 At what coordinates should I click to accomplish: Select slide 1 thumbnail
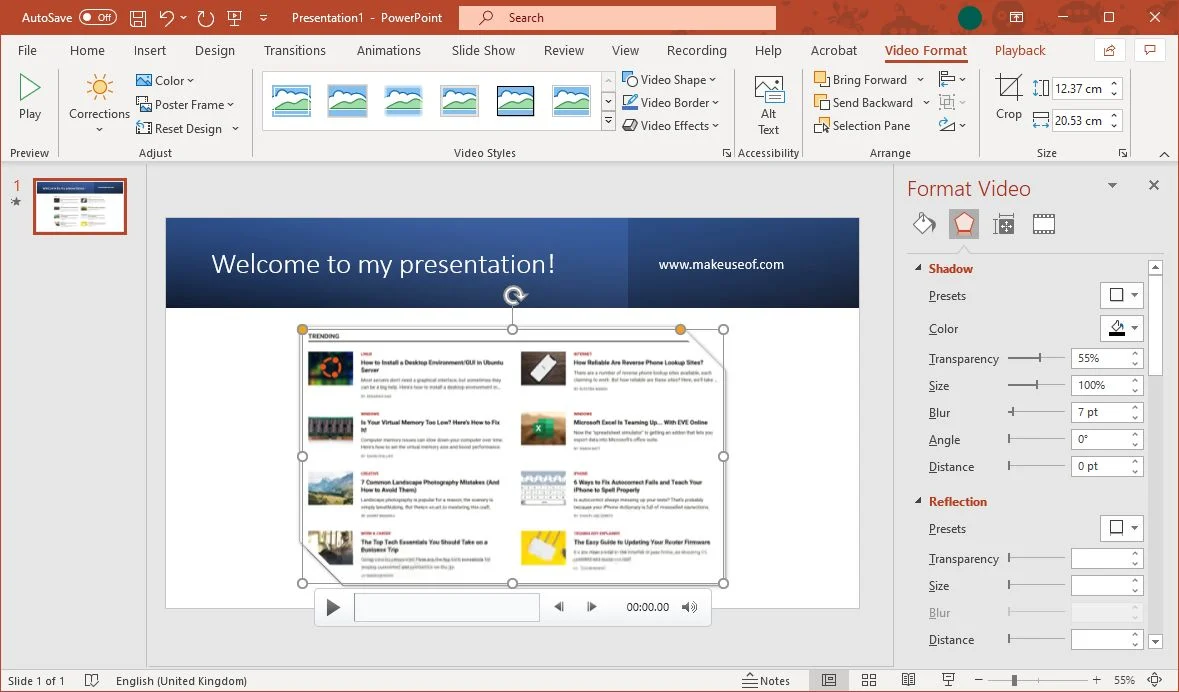coord(80,206)
